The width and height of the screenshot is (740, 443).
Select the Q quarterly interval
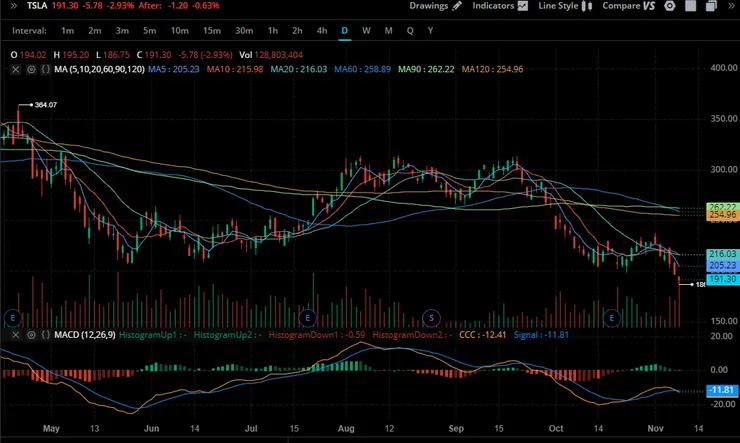(410, 31)
